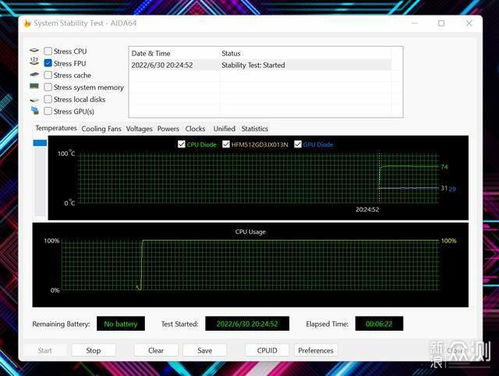Viewport: 499px width, 376px height.
Task: Toggle the HFM512GD3JX013N temperature checkbox
Action: coord(226,144)
